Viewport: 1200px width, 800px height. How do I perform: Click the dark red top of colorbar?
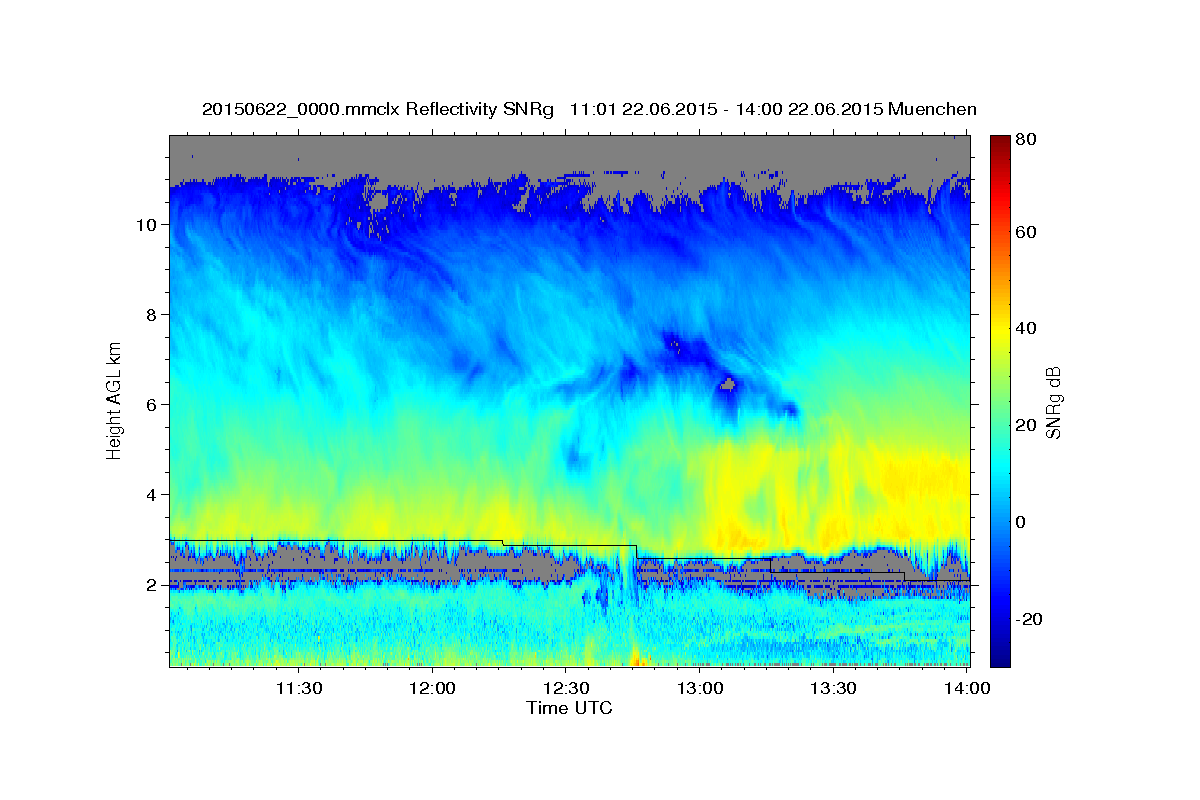(1000, 146)
